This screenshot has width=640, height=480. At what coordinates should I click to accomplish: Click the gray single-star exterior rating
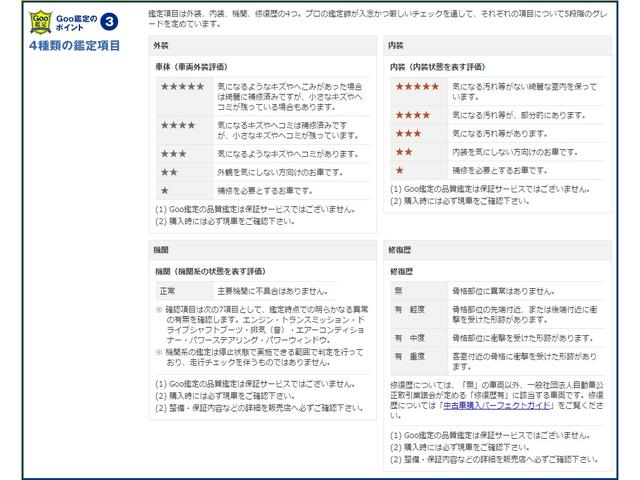[x=165, y=189]
